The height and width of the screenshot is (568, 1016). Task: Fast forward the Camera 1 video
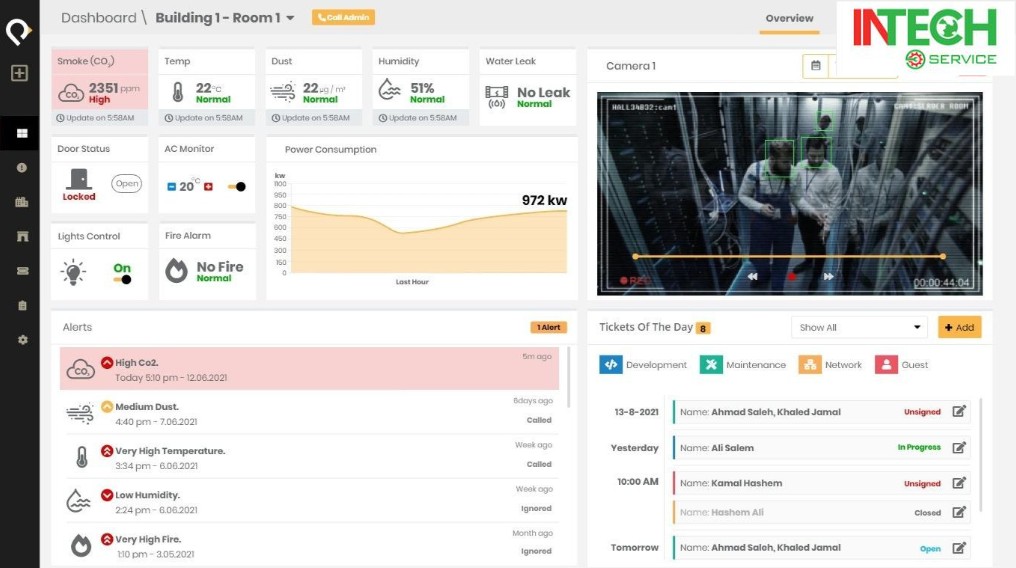pyautogui.click(x=829, y=277)
